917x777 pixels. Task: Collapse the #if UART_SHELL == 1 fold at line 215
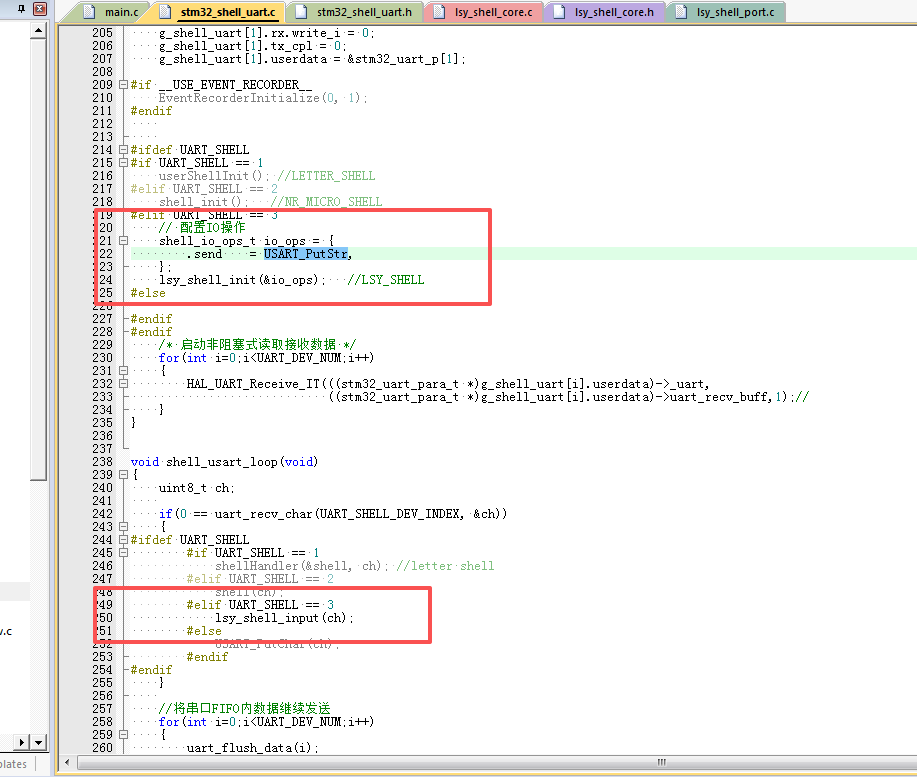[x=123, y=163]
